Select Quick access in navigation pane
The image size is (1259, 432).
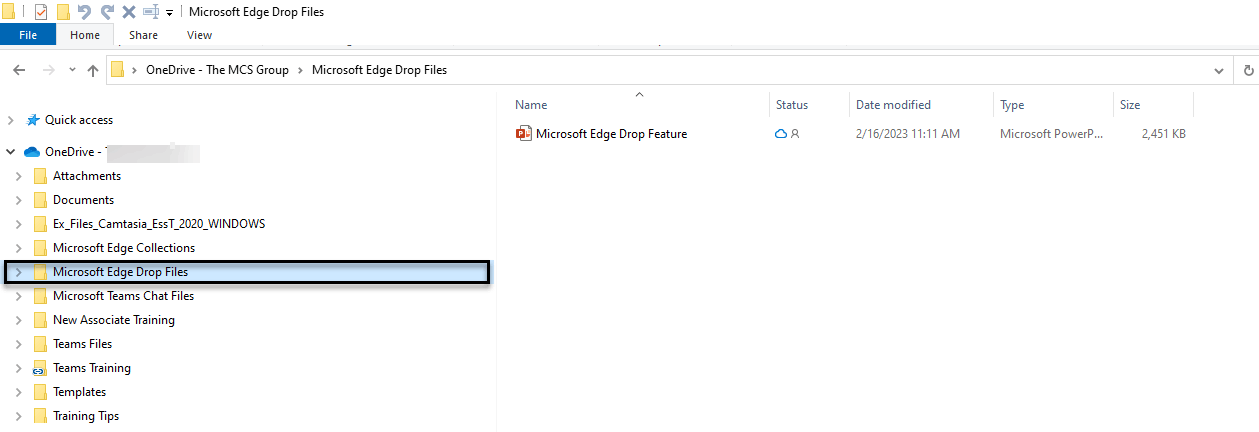pos(79,120)
